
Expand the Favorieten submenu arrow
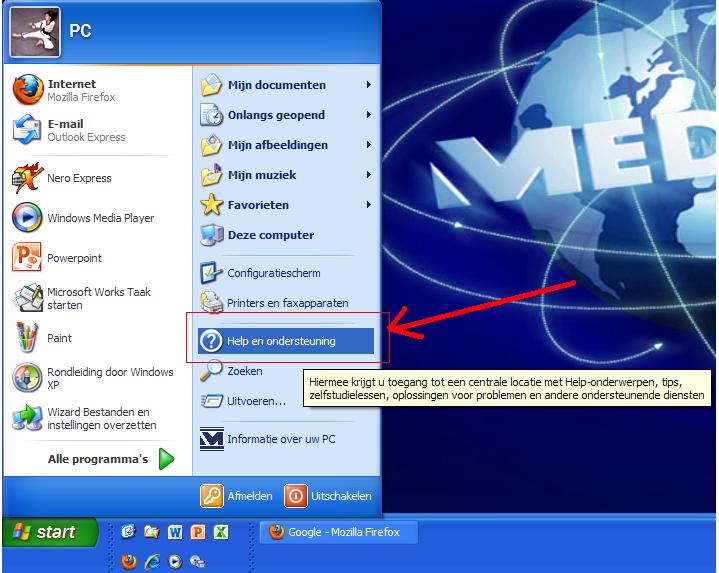(x=368, y=204)
